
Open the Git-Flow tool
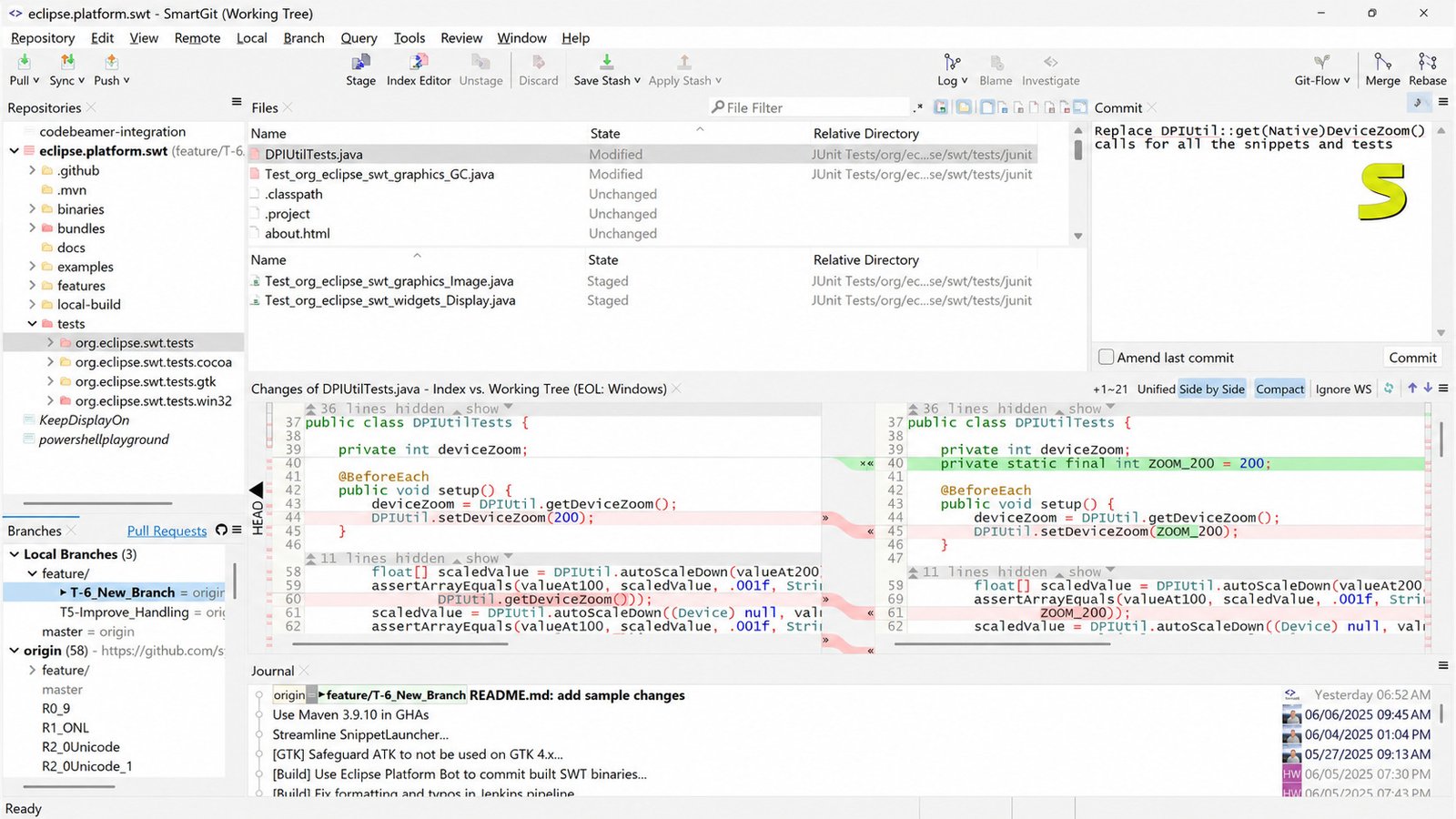coord(1321,62)
